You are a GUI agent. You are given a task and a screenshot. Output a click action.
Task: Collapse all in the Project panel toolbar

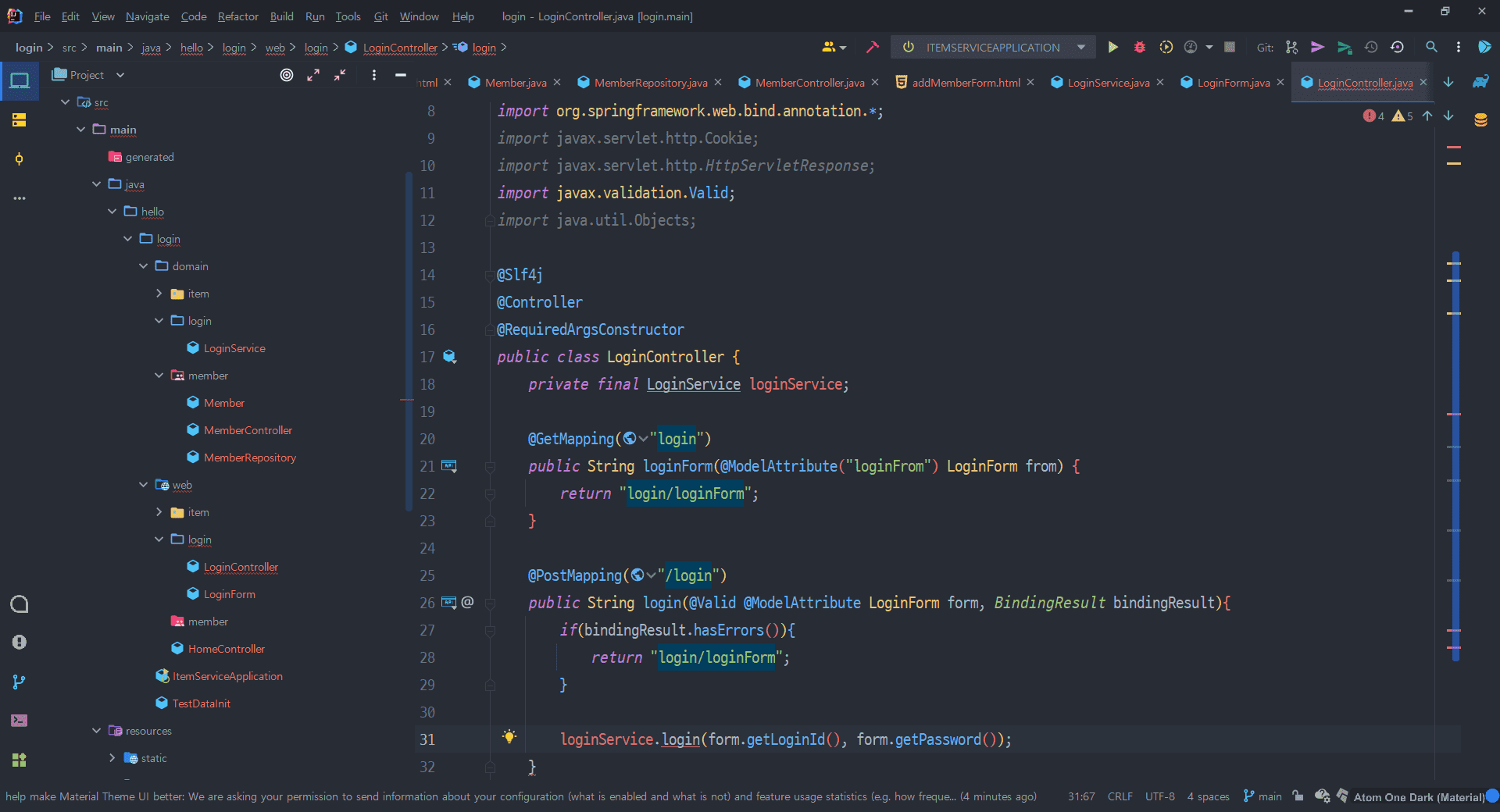click(340, 75)
